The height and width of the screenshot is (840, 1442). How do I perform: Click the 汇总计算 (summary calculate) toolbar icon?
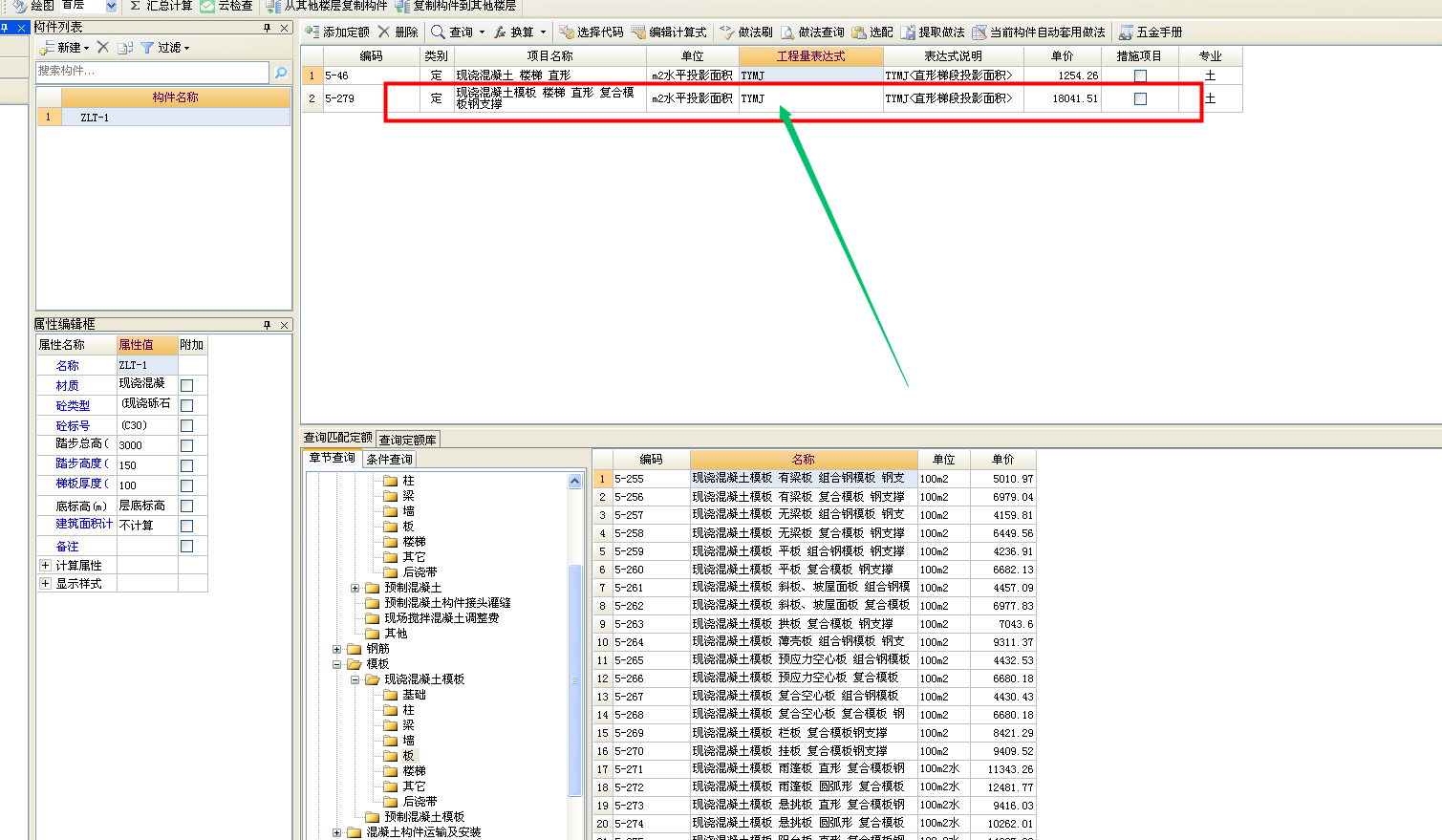[136, 6]
